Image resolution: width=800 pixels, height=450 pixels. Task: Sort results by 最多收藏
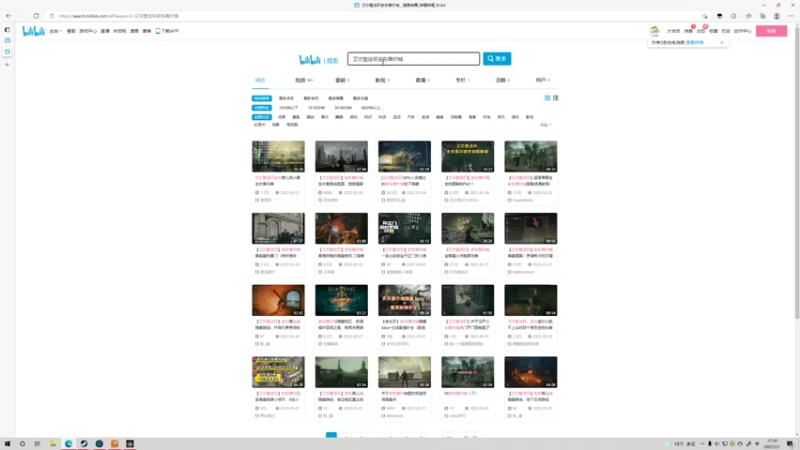click(360, 98)
